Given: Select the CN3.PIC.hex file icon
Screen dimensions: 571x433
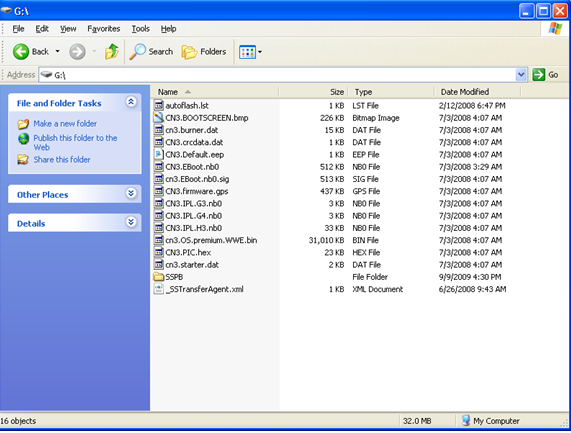Looking at the screenshot, I should coord(158,252).
